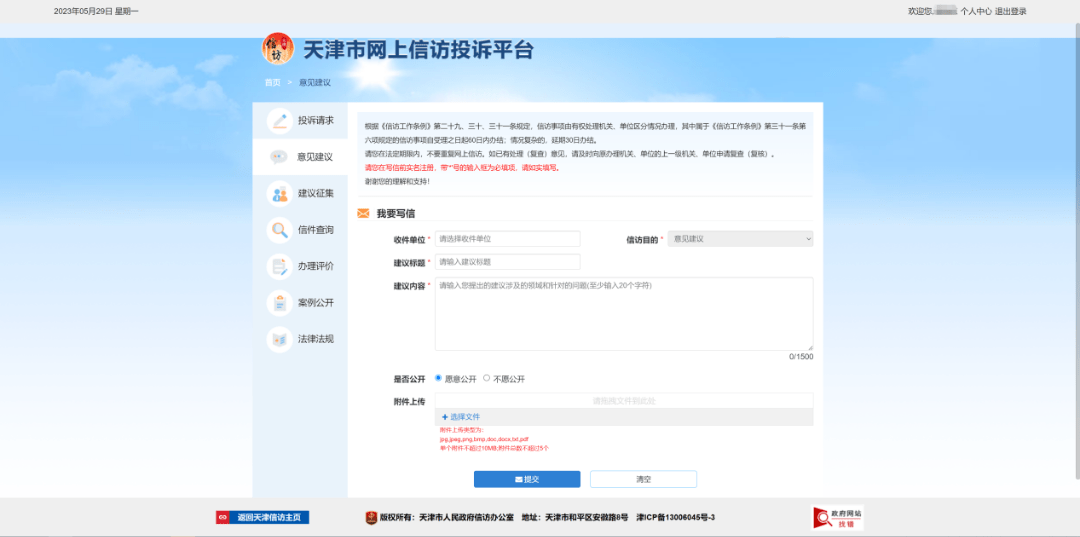The width and height of the screenshot is (1080, 537).
Task: Click the 建议征集 people icon
Action: point(280,194)
